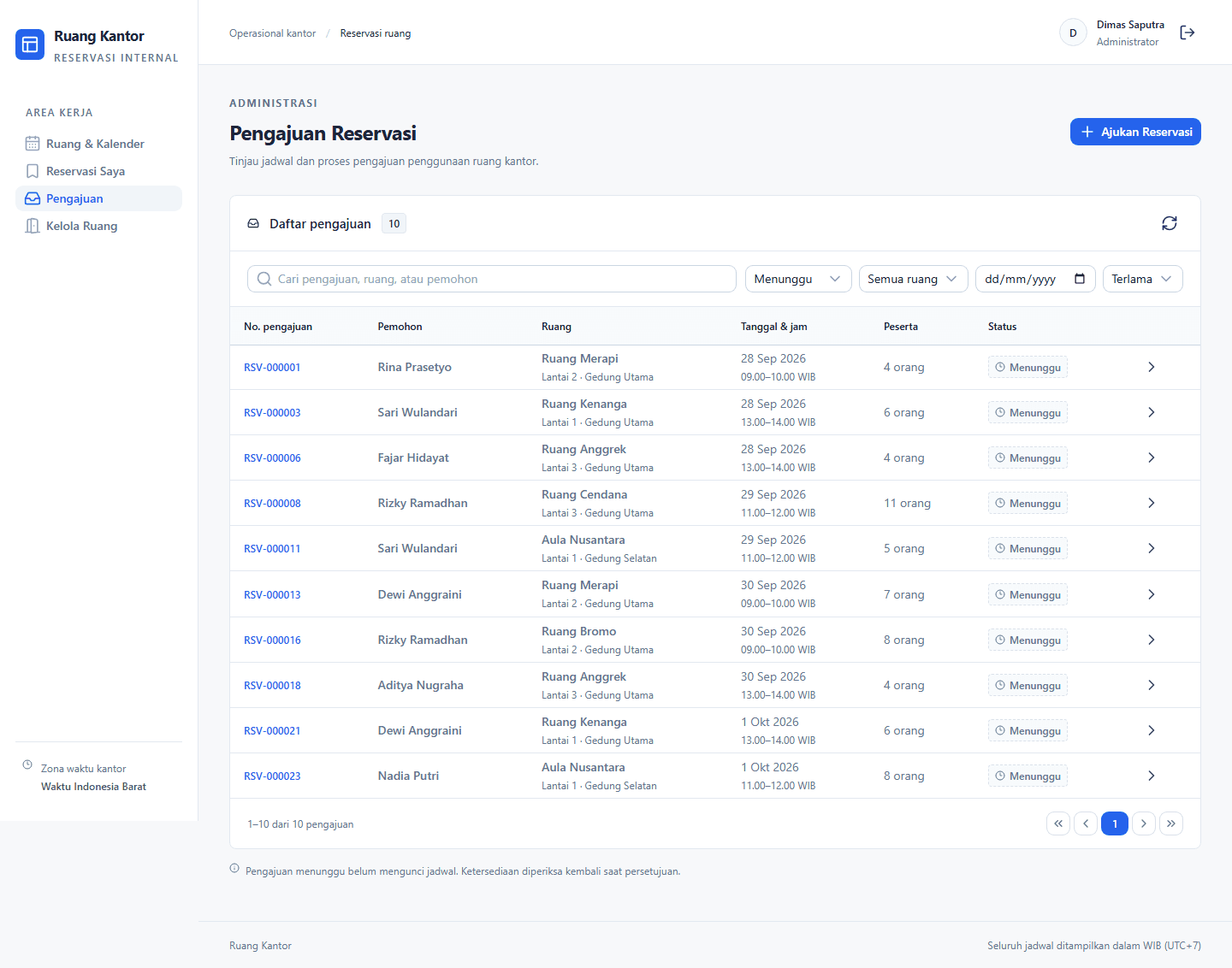Open the RSV-000013 row chevron

pos(1151,594)
